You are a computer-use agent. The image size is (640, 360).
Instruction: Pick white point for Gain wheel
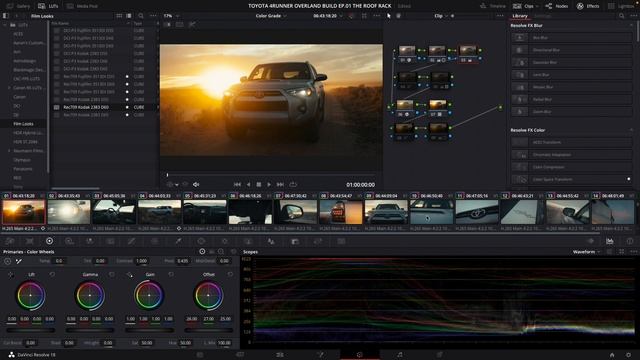pyautogui.click(x=130, y=275)
